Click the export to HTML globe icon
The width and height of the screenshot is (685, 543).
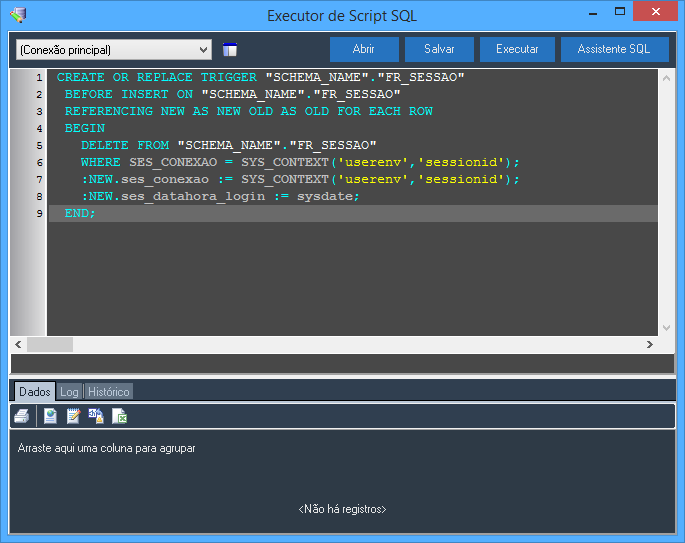(50, 416)
